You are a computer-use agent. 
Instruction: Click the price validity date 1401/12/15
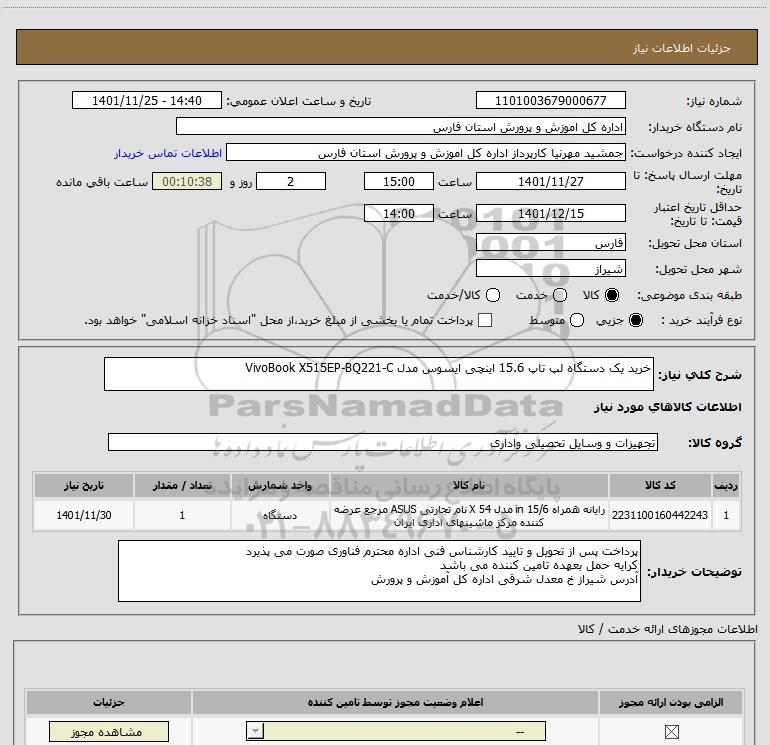550,213
